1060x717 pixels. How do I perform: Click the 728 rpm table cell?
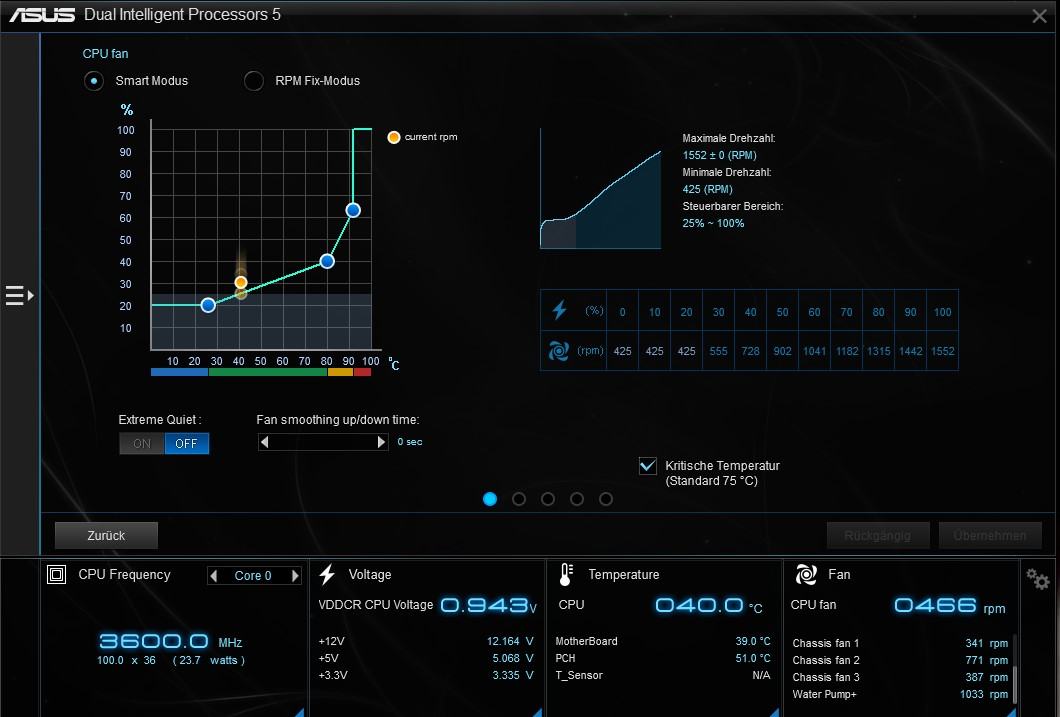[750, 351]
